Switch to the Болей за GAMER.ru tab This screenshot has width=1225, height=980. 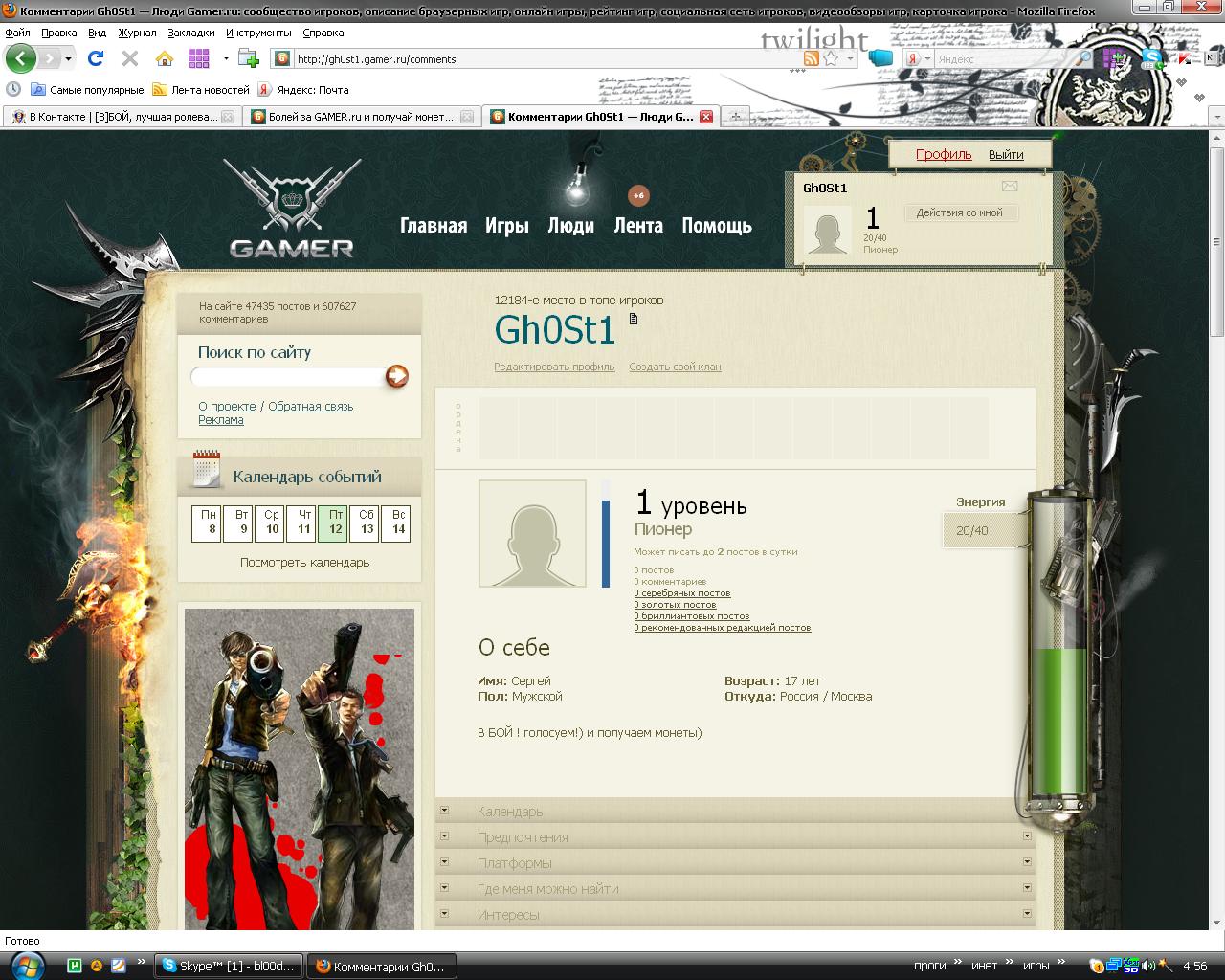pos(362,117)
